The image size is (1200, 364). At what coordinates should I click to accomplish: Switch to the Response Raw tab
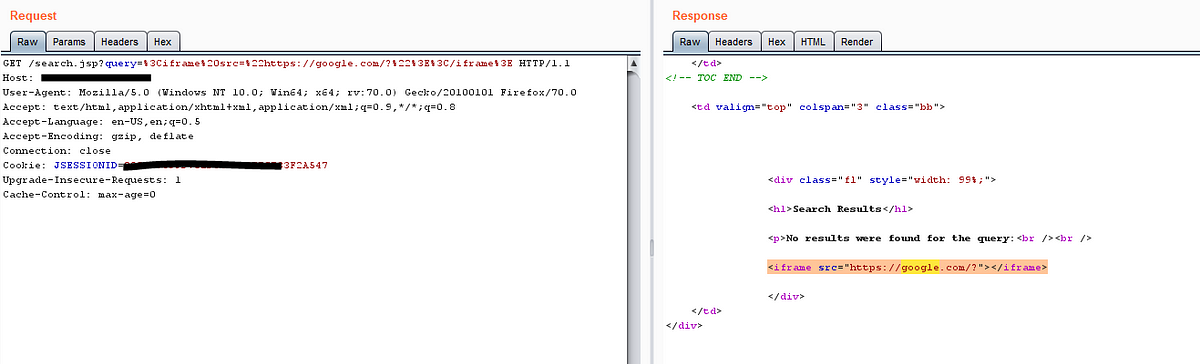(x=690, y=42)
